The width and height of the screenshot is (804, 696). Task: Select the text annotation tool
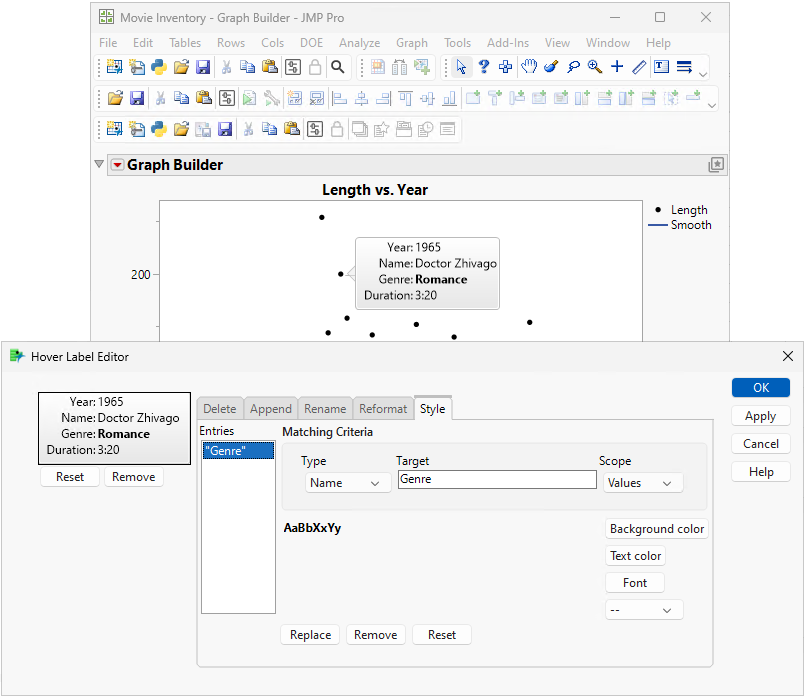[x=661, y=67]
